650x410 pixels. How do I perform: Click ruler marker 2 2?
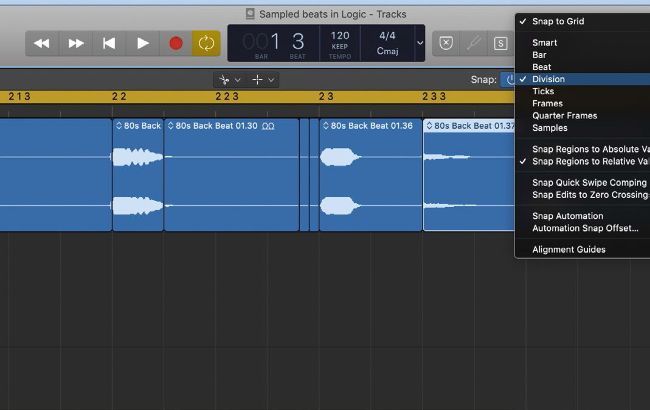click(x=119, y=97)
